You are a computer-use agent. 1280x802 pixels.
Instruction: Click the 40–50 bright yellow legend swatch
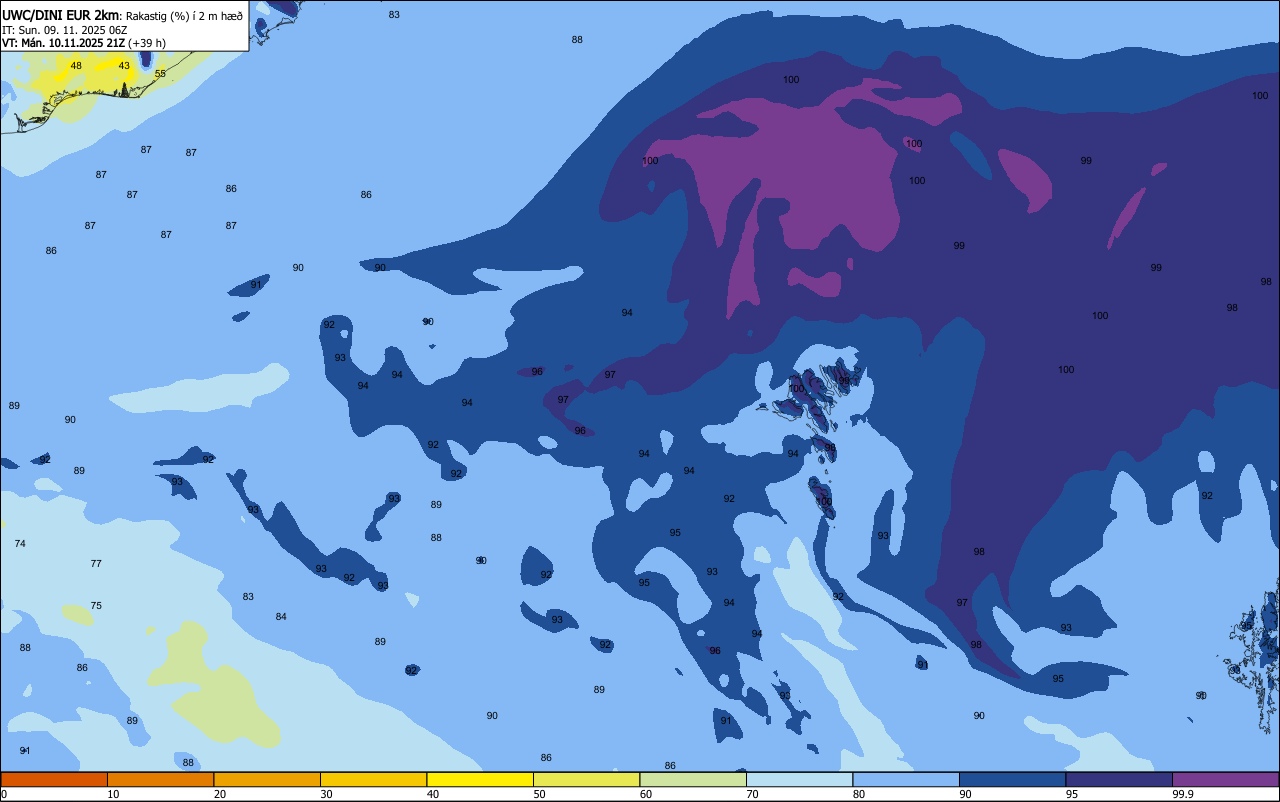[480, 779]
